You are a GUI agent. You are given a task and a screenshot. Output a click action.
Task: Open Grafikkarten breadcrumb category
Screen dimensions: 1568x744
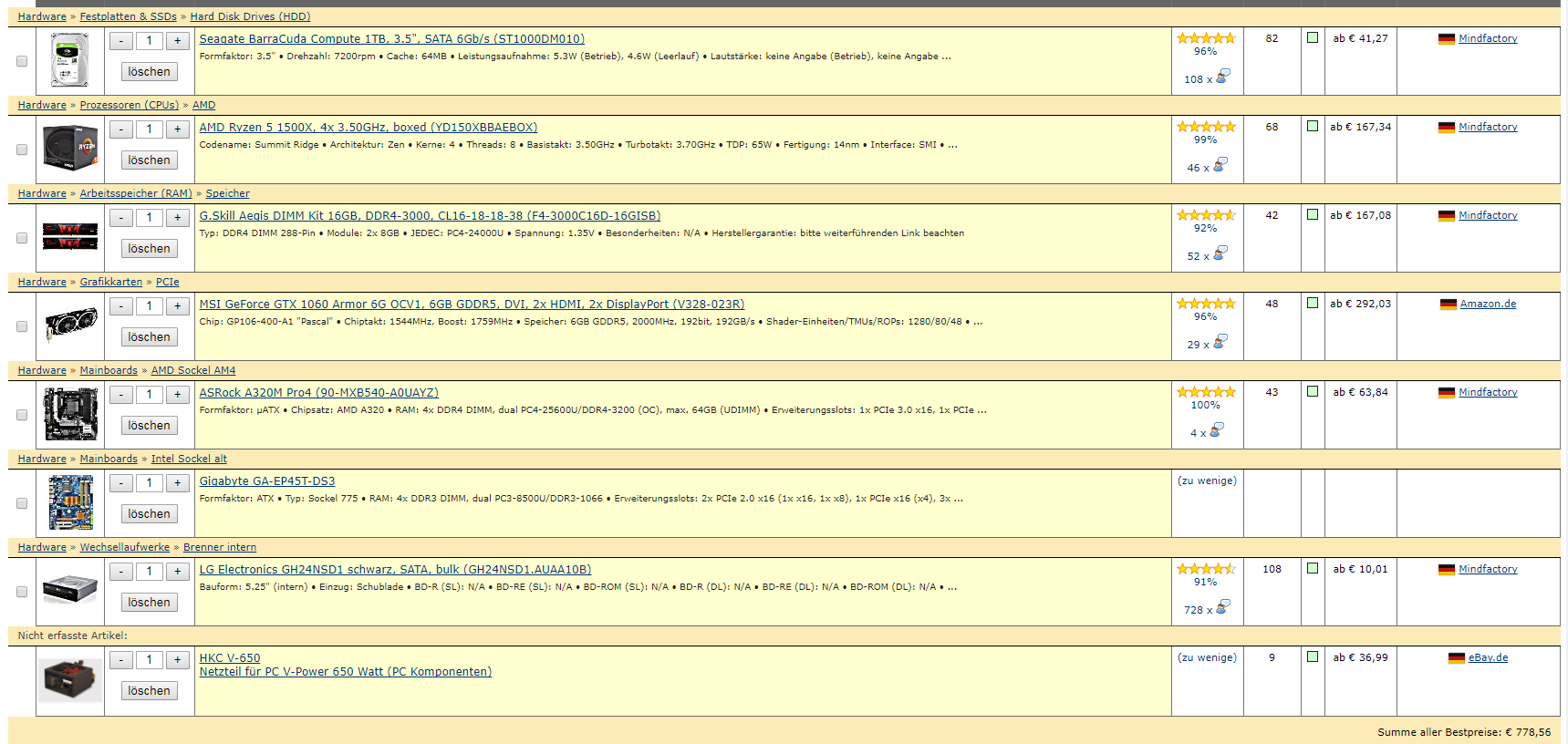(111, 282)
